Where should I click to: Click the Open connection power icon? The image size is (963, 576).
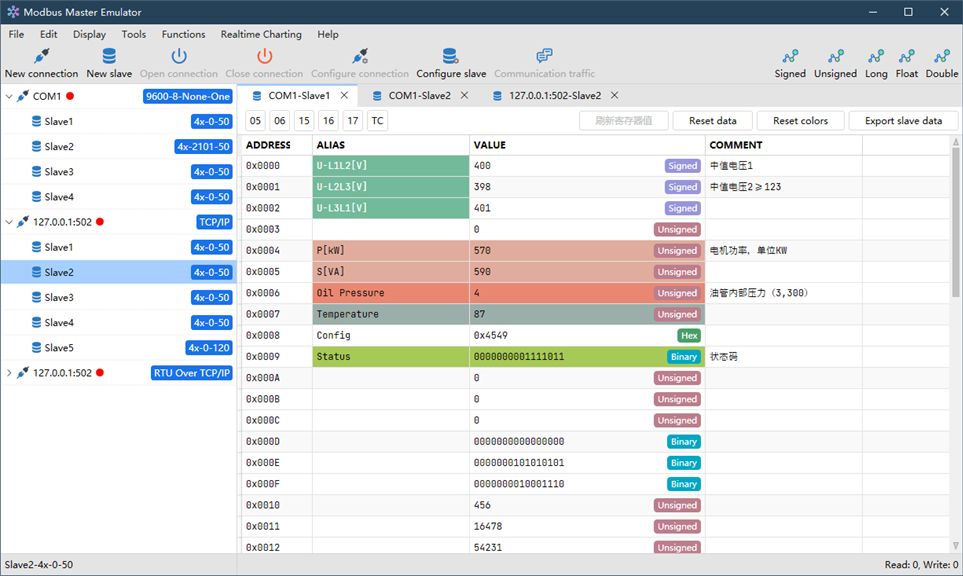[x=179, y=56]
